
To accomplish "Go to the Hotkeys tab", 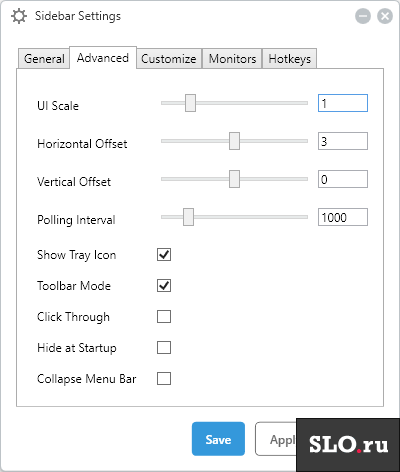I will pyautogui.click(x=290, y=59).
